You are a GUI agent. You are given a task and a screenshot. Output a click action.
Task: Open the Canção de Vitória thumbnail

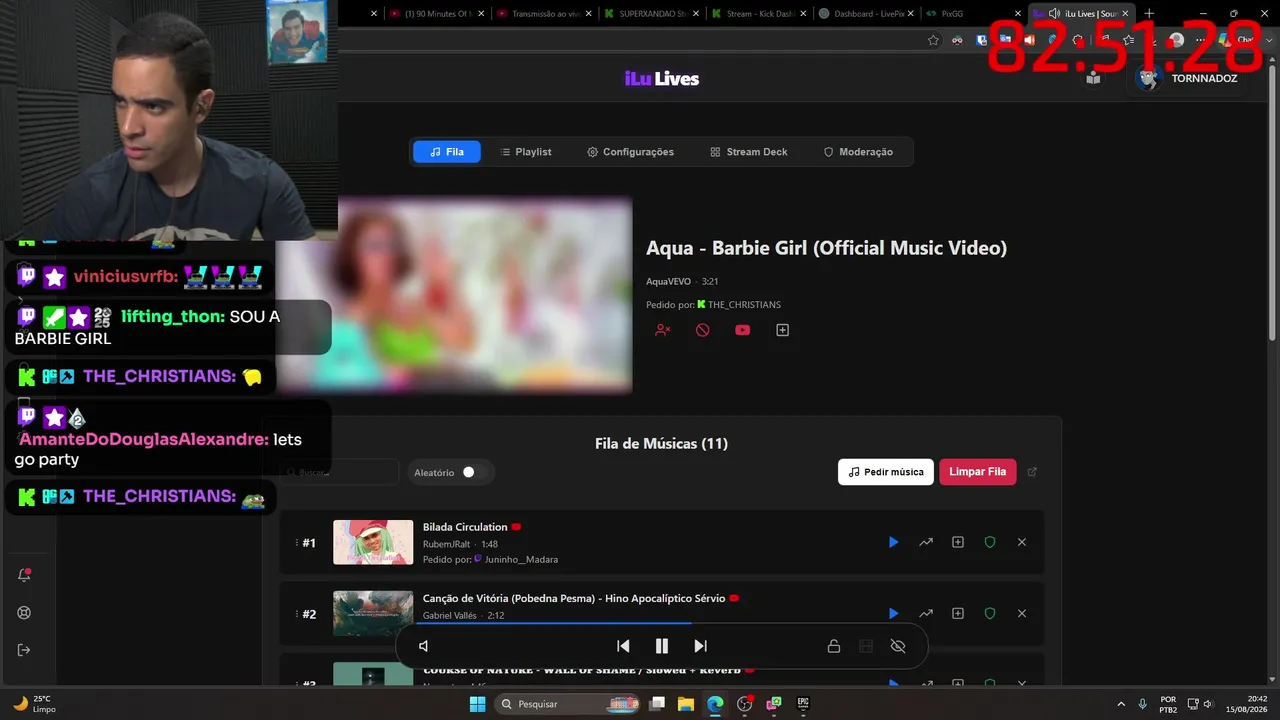click(373, 613)
